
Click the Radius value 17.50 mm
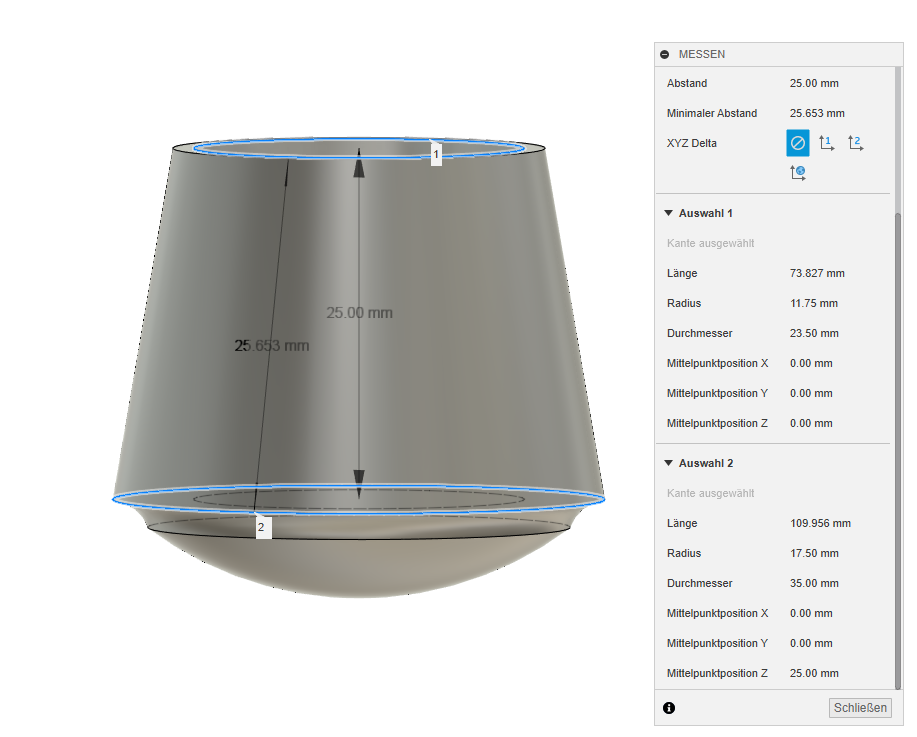click(814, 553)
